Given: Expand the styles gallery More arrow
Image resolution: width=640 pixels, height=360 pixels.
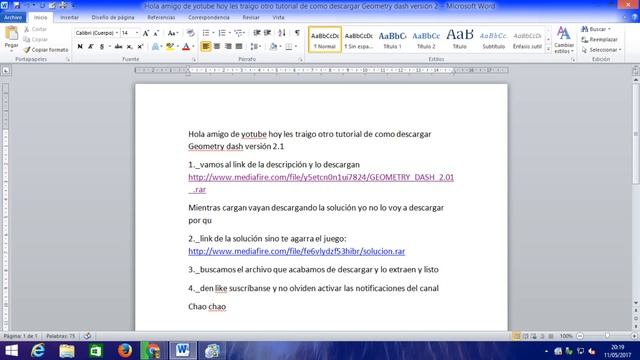Looking at the screenshot, I should point(548,49).
